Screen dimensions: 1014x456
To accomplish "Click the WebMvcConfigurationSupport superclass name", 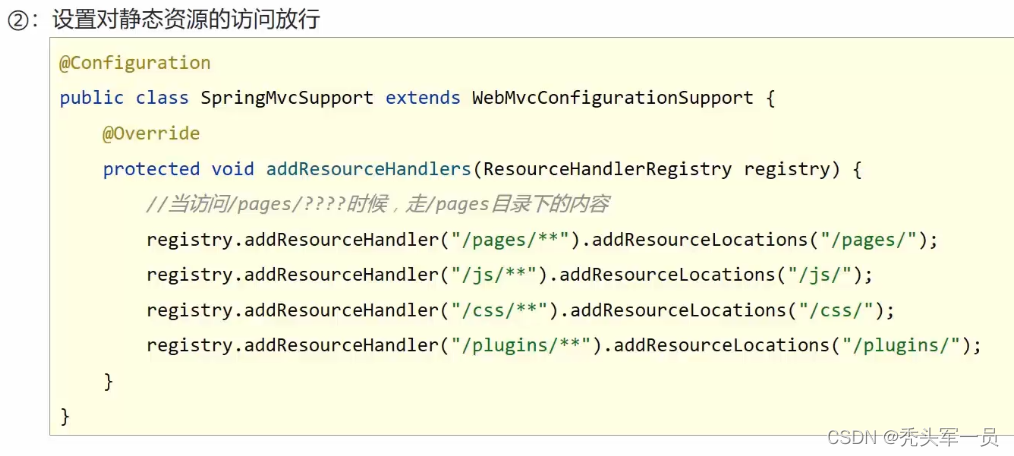I will point(612,98).
